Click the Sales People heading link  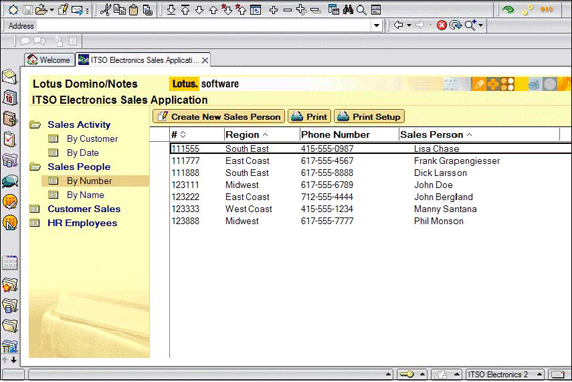tap(79, 167)
